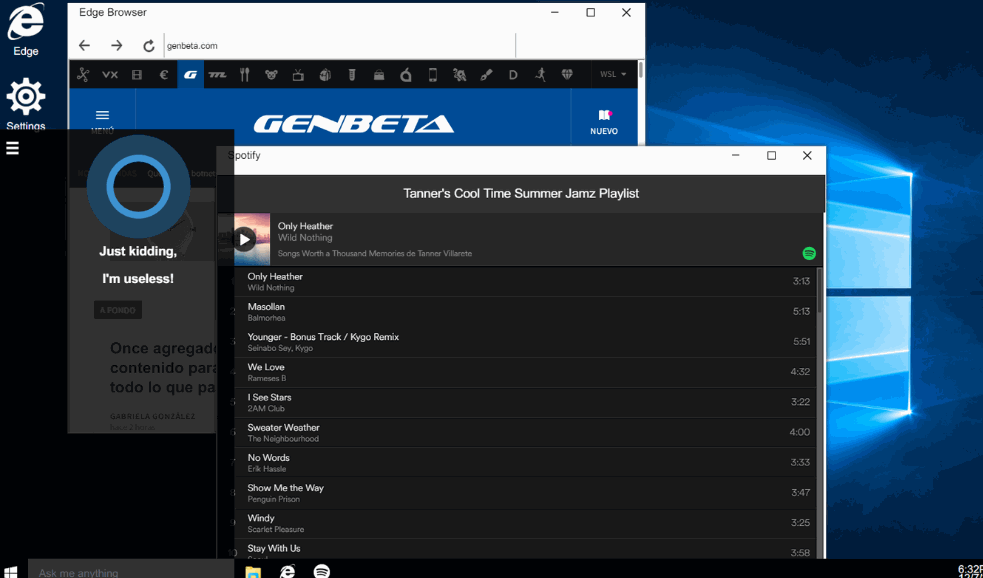Minimize the Edge Browser window
Viewport: 983px width, 578px height.
[554, 12]
